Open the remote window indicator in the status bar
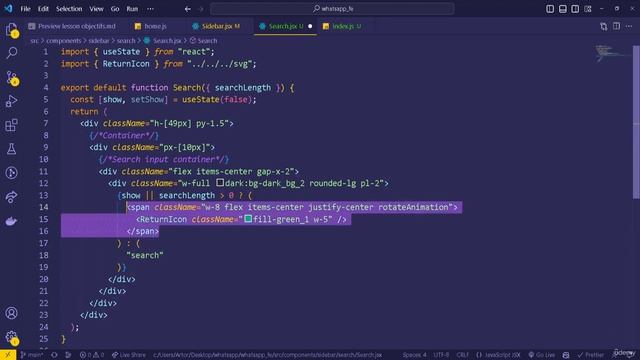The image size is (640, 360). [x=8, y=355]
